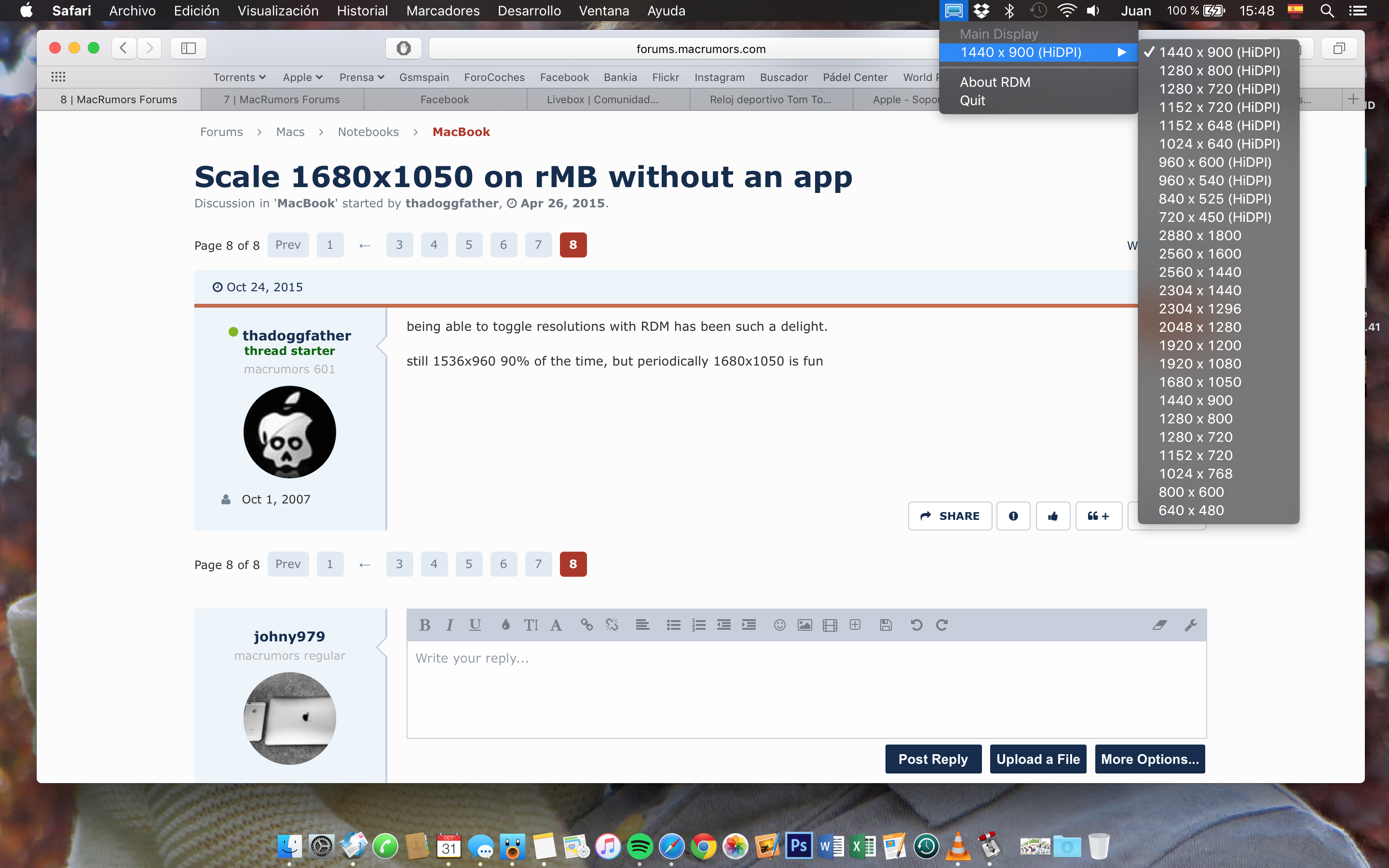Insert an image using editor toolbar icon

coord(804,624)
